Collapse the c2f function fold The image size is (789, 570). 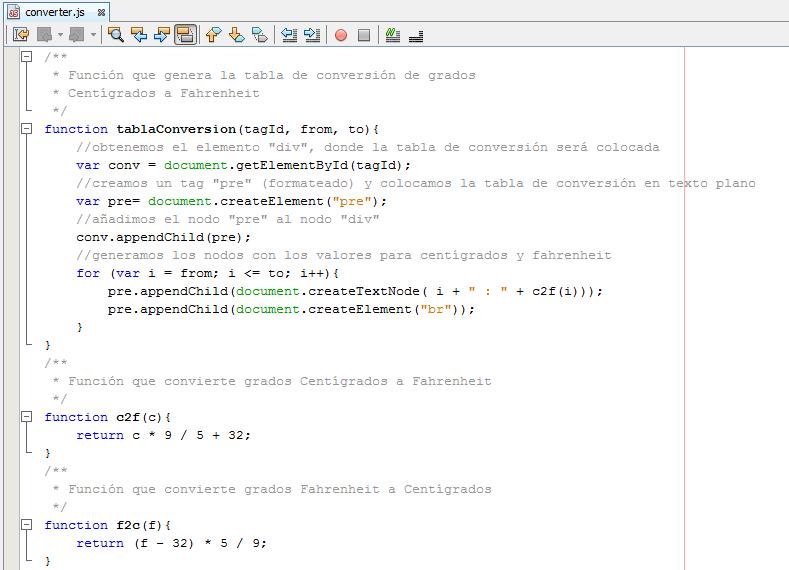point(27,417)
